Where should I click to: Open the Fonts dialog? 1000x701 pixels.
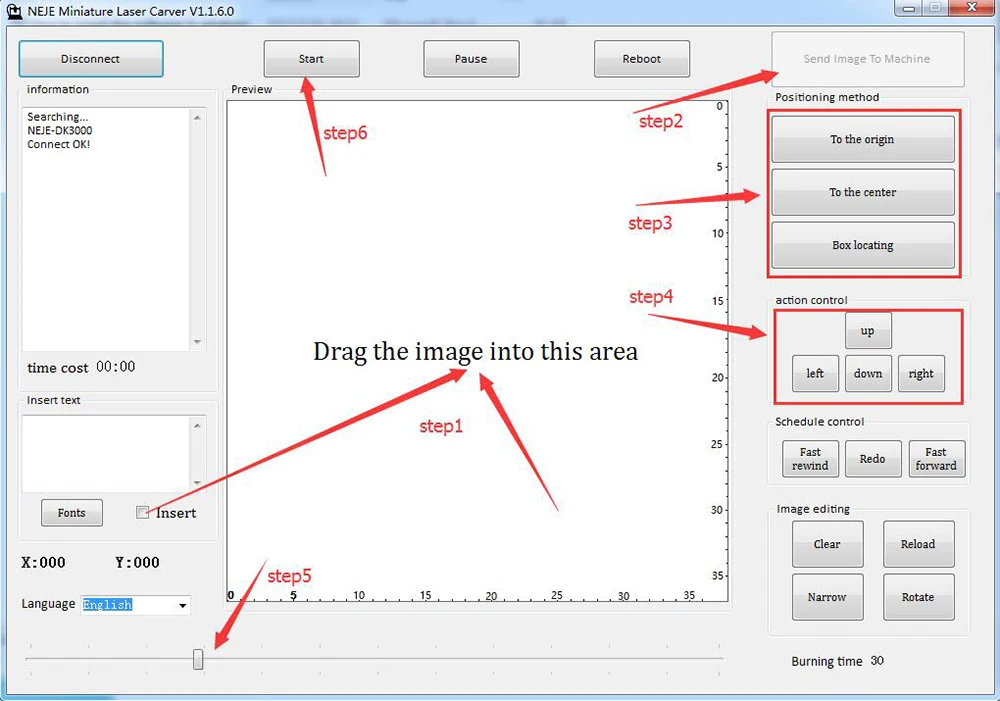71,513
